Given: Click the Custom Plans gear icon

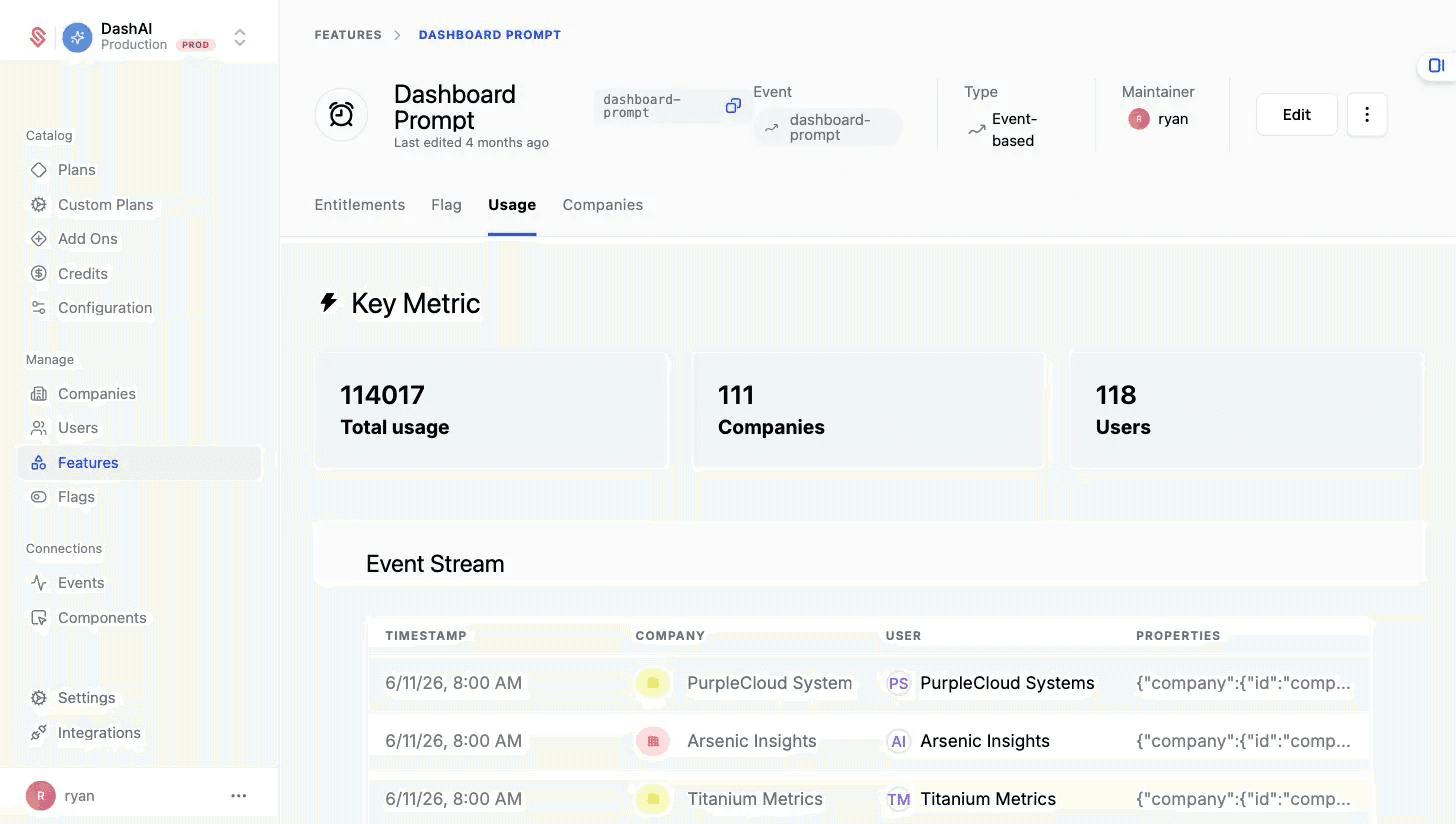Looking at the screenshot, I should pyautogui.click(x=39, y=205).
